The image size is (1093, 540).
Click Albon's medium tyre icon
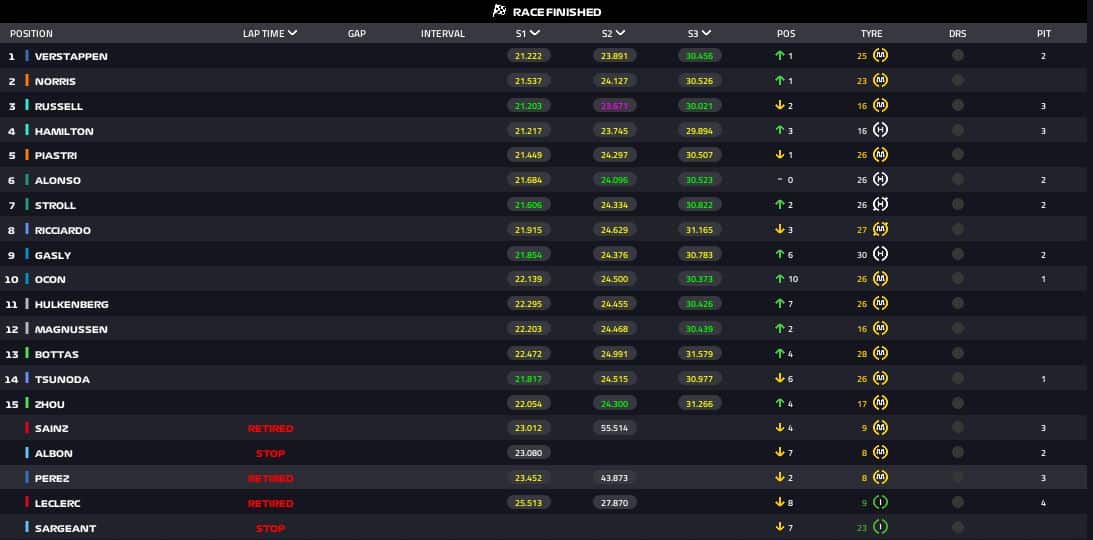click(x=880, y=453)
